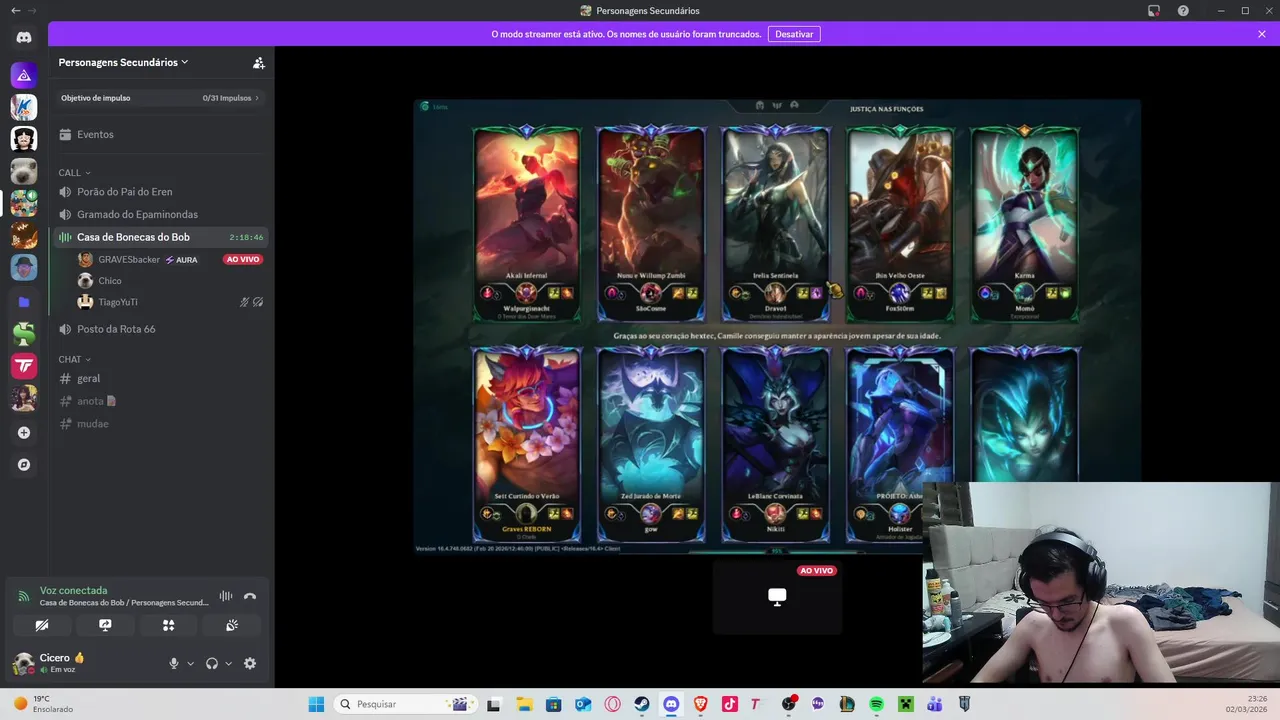
Task: Open Discord help question mark icon
Action: tap(1183, 11)
